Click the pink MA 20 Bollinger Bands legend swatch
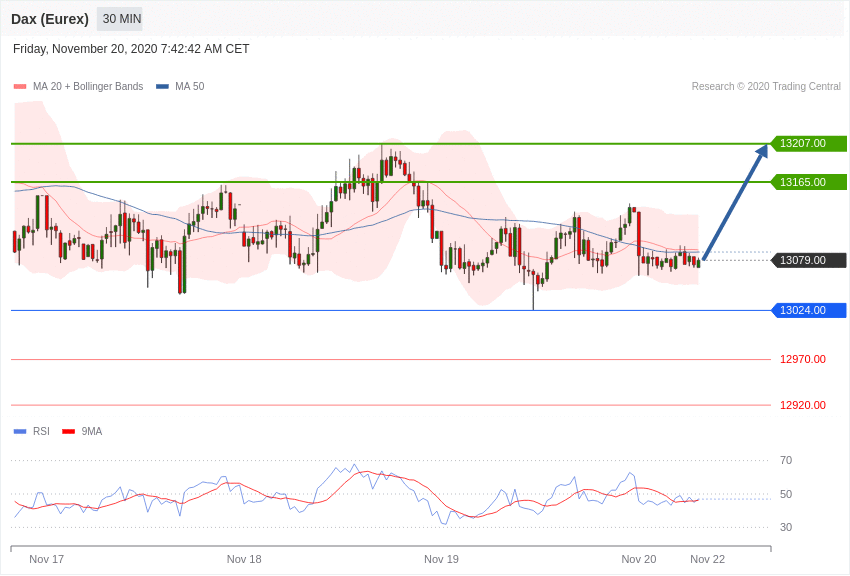Image resolution: width=850 pixels, height=576 pixels. pyautogui.click(x=20, y=87)
